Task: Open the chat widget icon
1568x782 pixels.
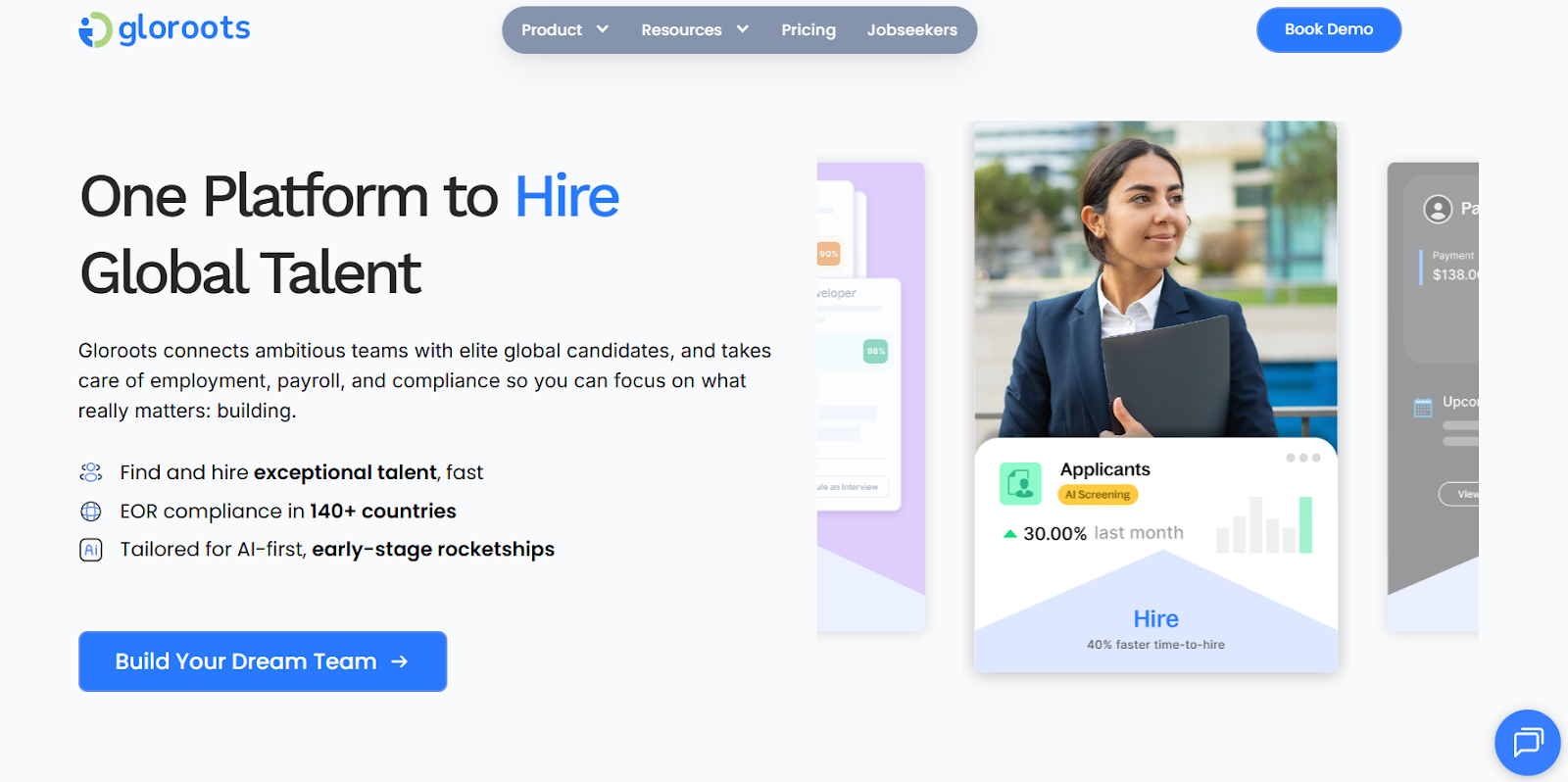Action: pyautogui.click(x=1528, y=742)
